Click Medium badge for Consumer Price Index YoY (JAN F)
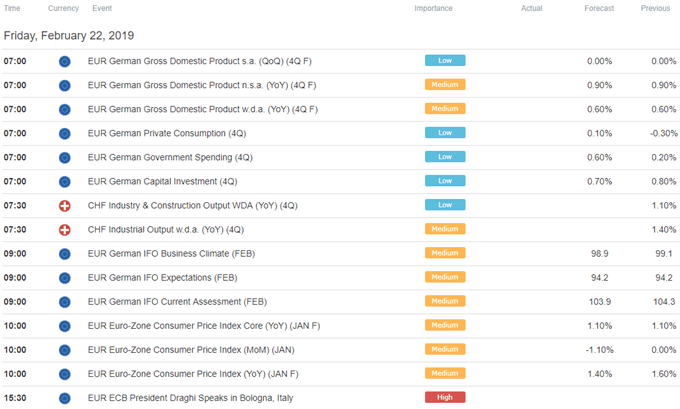 click(445, 373)
